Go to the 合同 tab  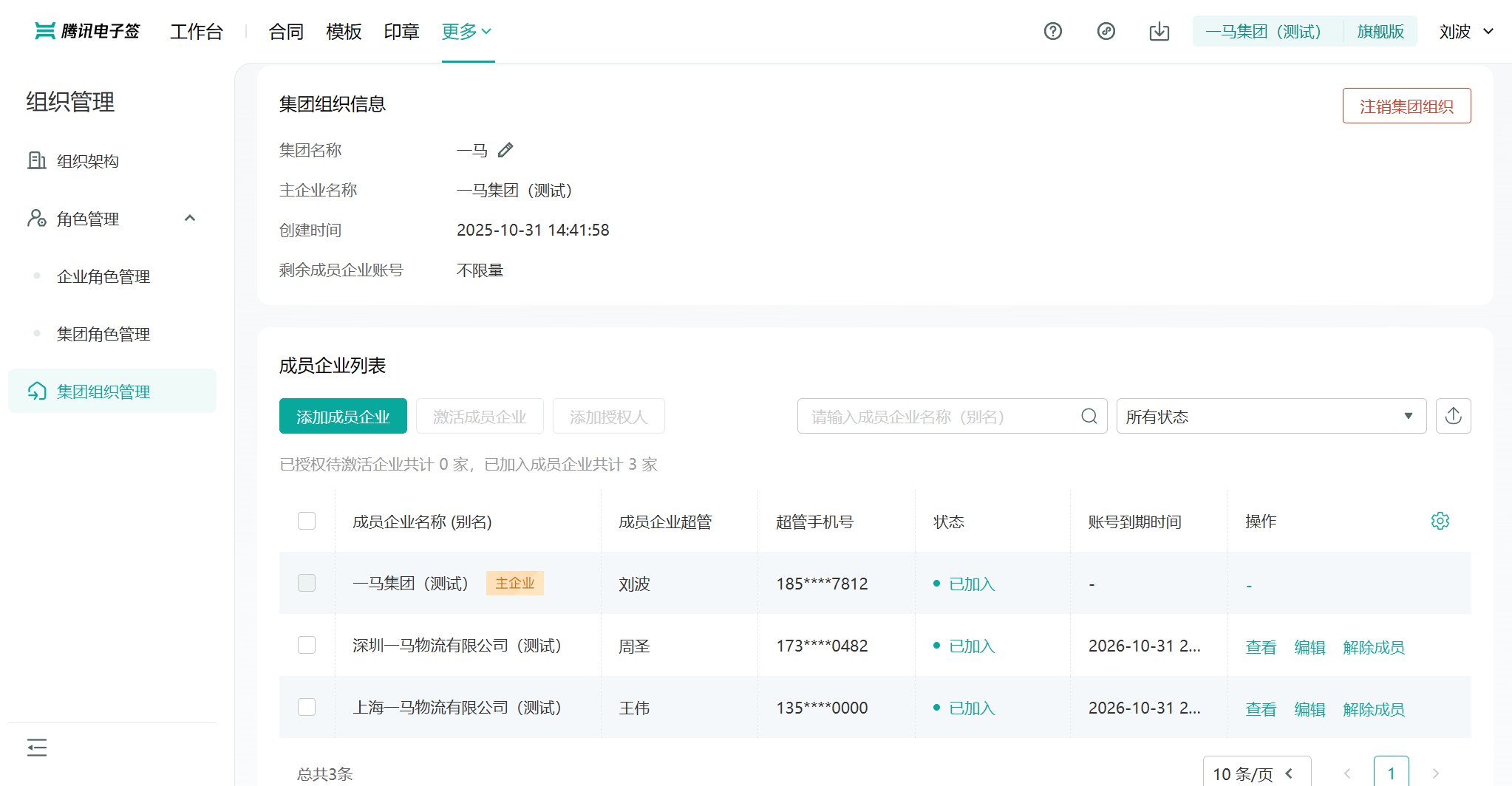tap(286, 32)
